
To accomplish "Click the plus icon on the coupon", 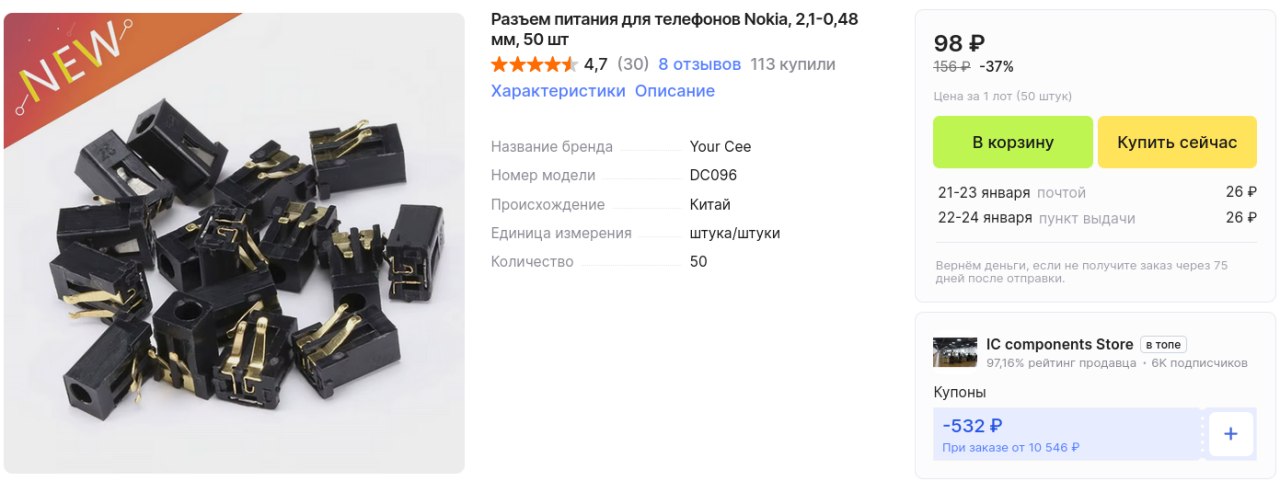I will [1231, 434].
